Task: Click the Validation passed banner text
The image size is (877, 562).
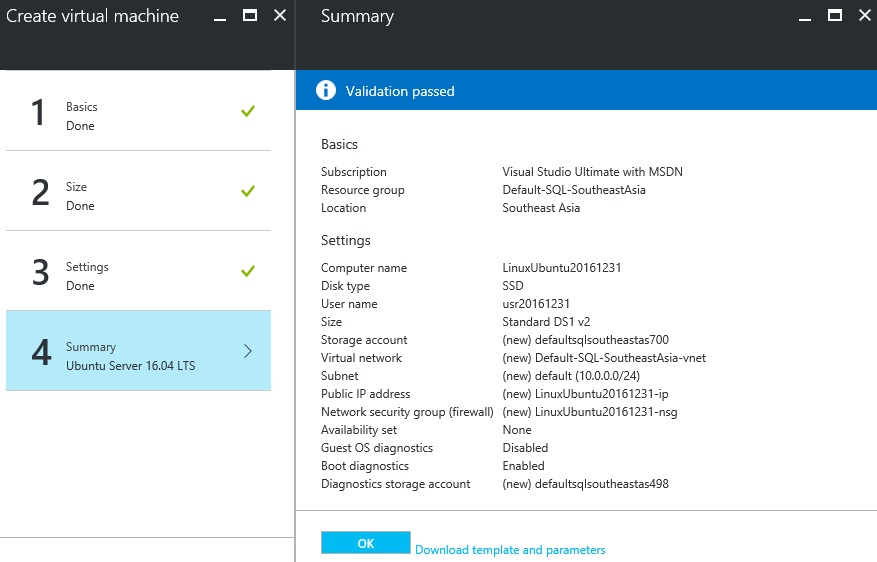Action: [x=400, y=91]
